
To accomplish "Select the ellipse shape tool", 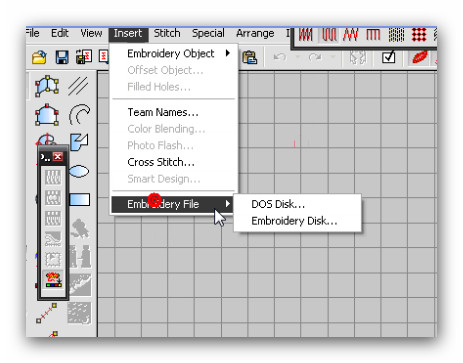I will [79, 172].
